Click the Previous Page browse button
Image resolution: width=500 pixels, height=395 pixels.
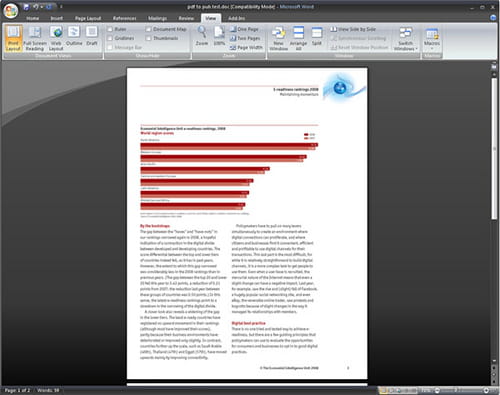494,368
